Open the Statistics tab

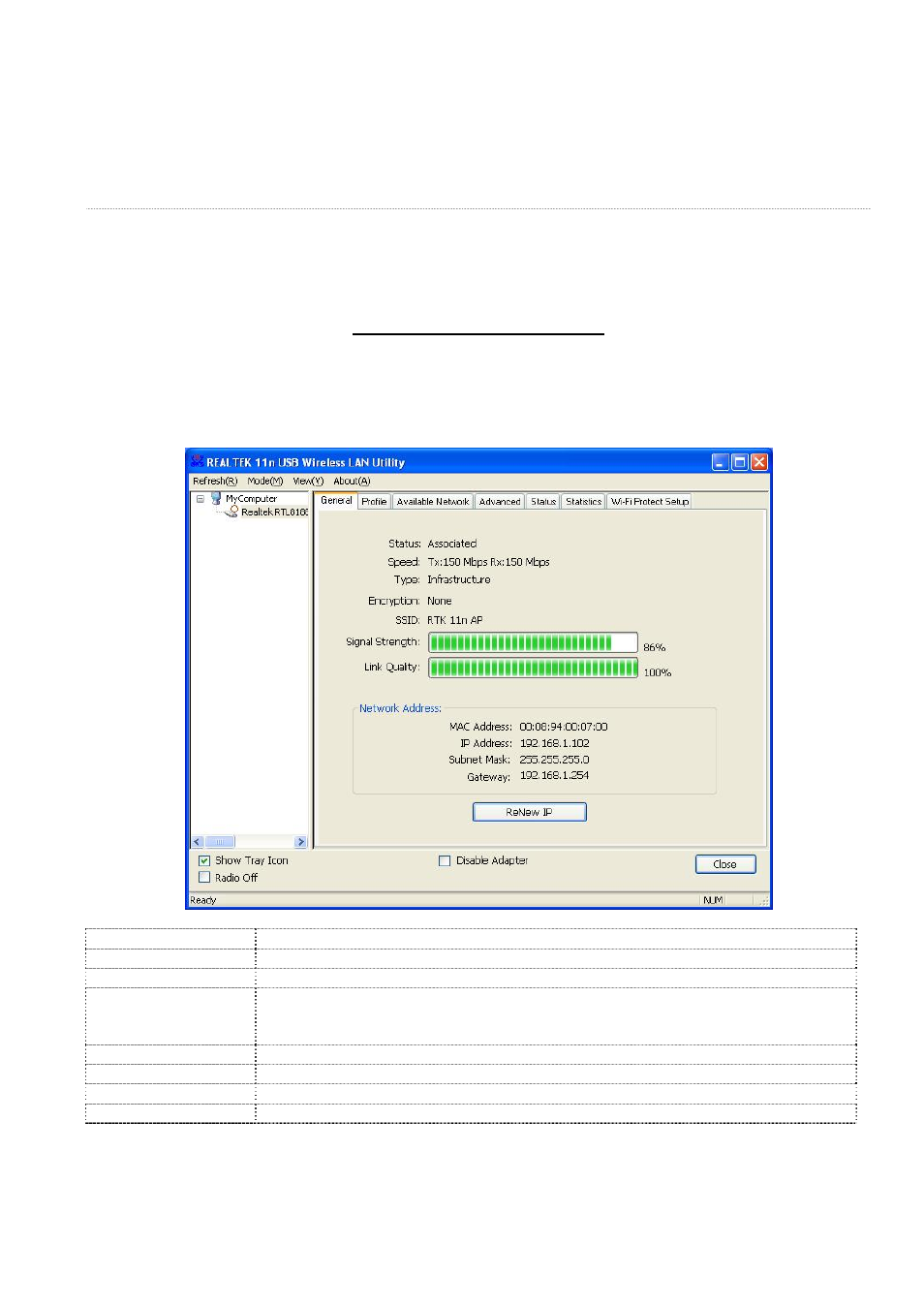pos(583,501)
